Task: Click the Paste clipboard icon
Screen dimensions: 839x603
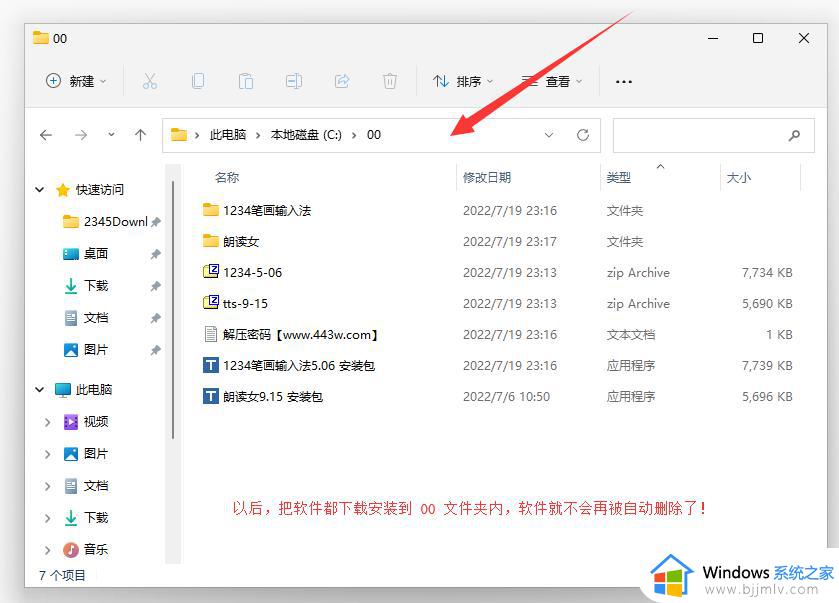Action: (246, 81)
